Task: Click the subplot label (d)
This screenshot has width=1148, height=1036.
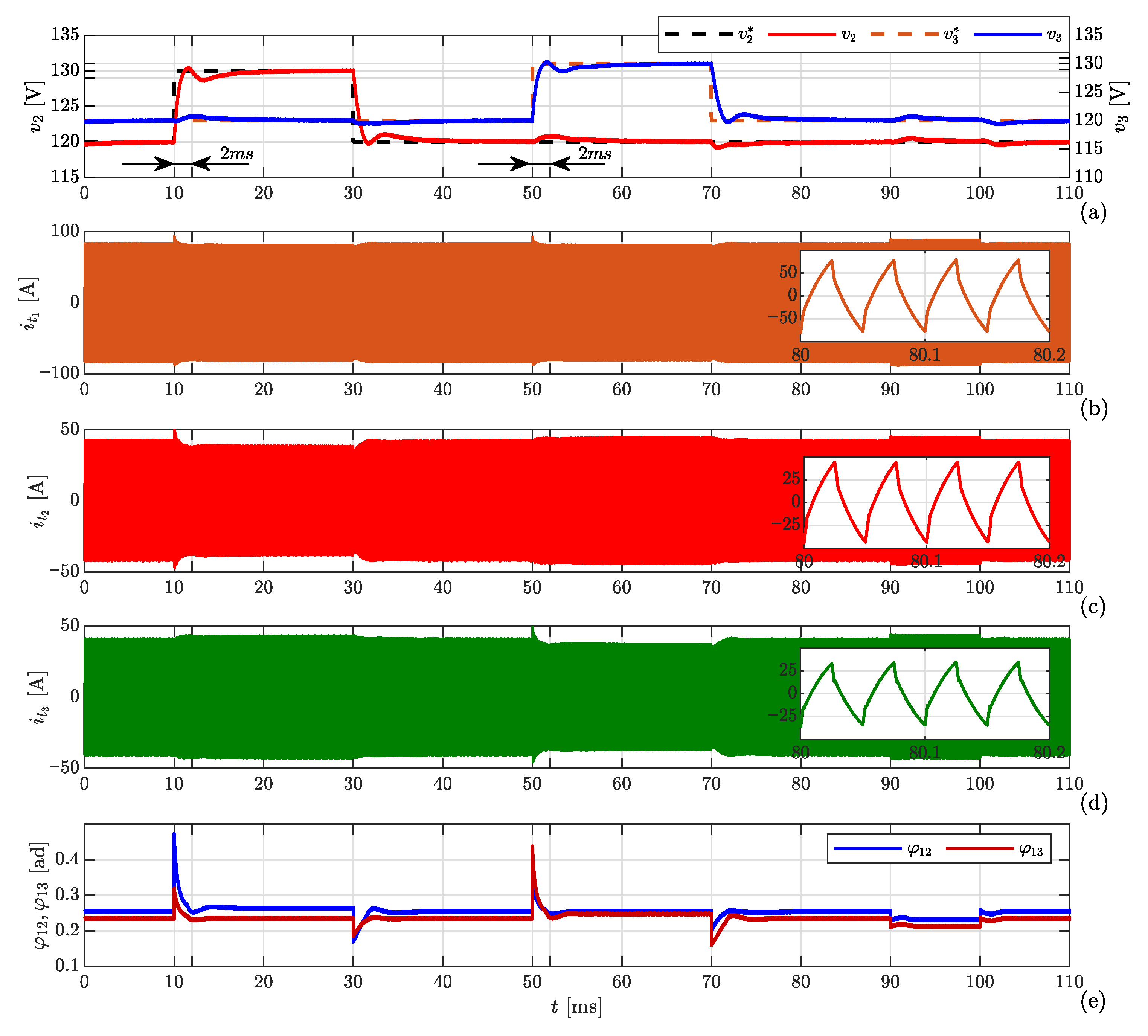Action: point(1093,803)
